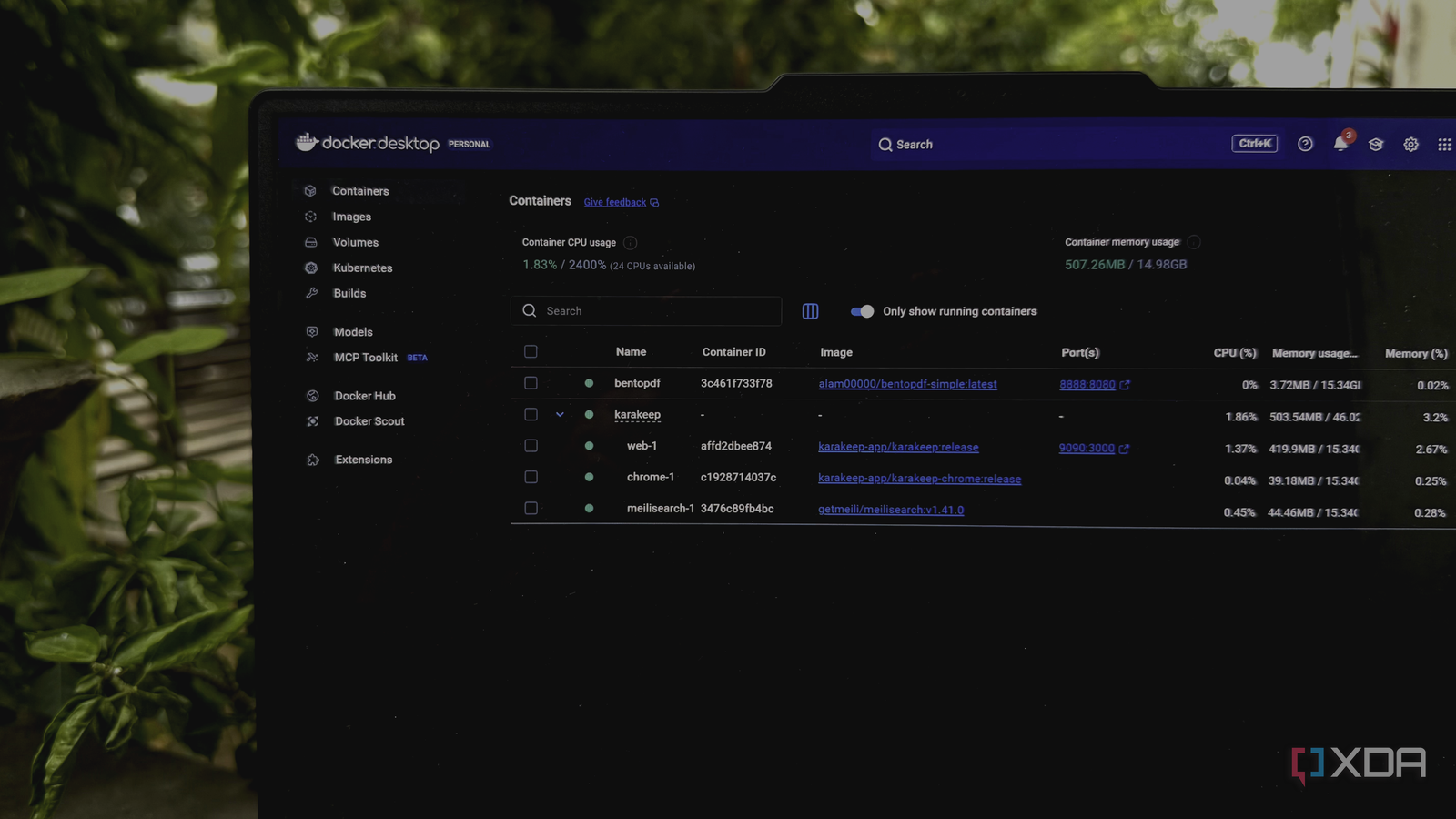Image resolution: width=1456 pixels, height=819 pixels.
Task: Open Docker Scout from the sidebar
Action: [369, 421]
